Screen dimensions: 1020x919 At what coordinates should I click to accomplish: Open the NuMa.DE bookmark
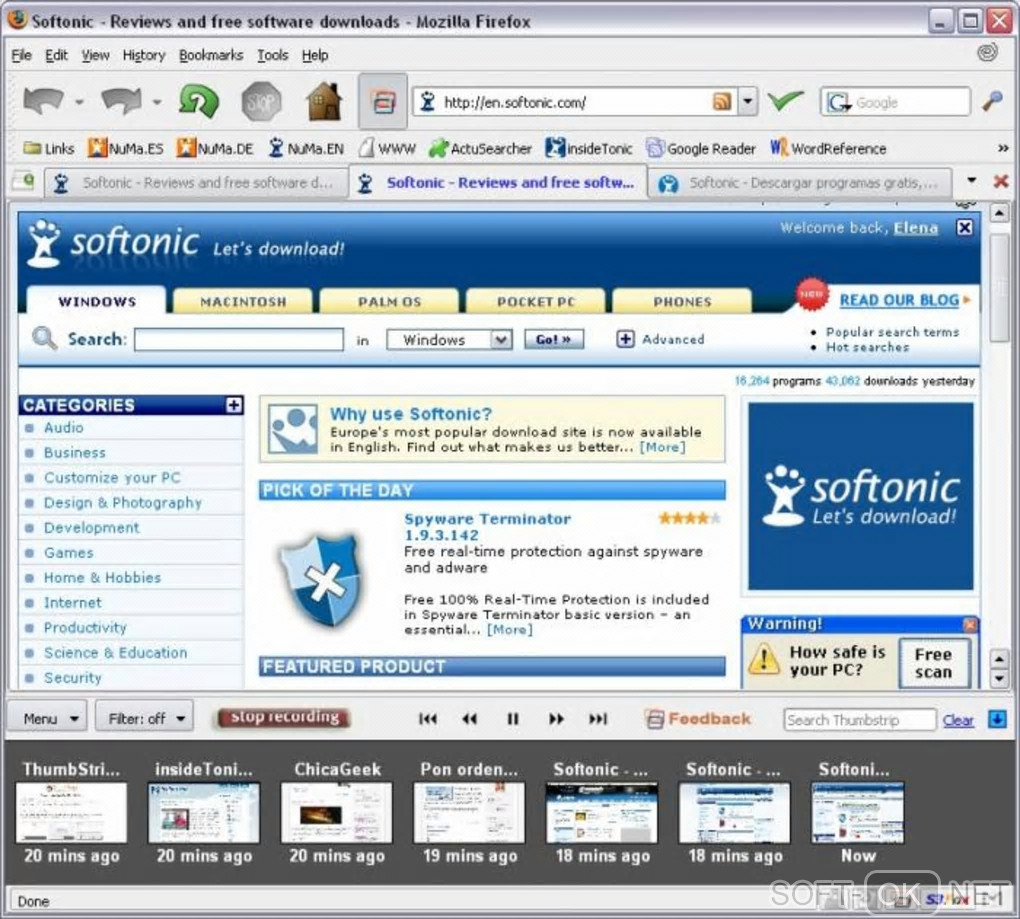[215, 148]
